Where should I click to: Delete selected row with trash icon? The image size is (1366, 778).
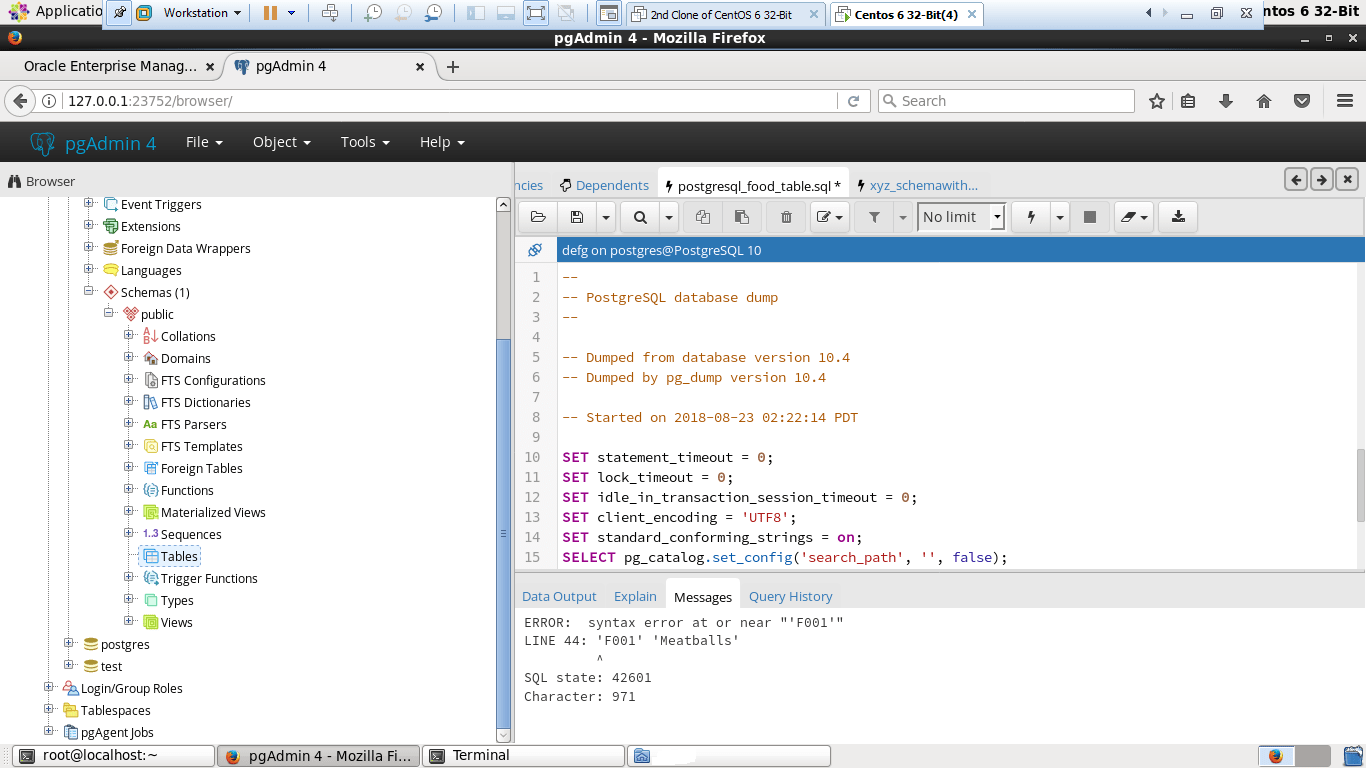pos(786,217)
